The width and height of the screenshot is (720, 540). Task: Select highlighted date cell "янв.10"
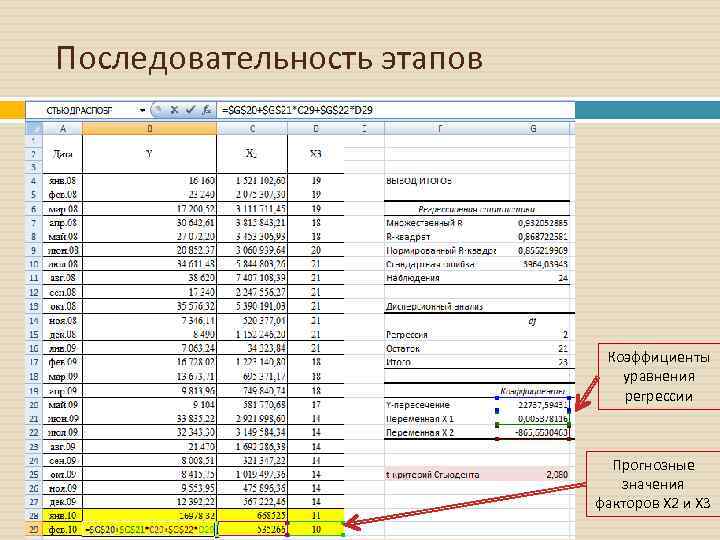(x=62, y=516)
